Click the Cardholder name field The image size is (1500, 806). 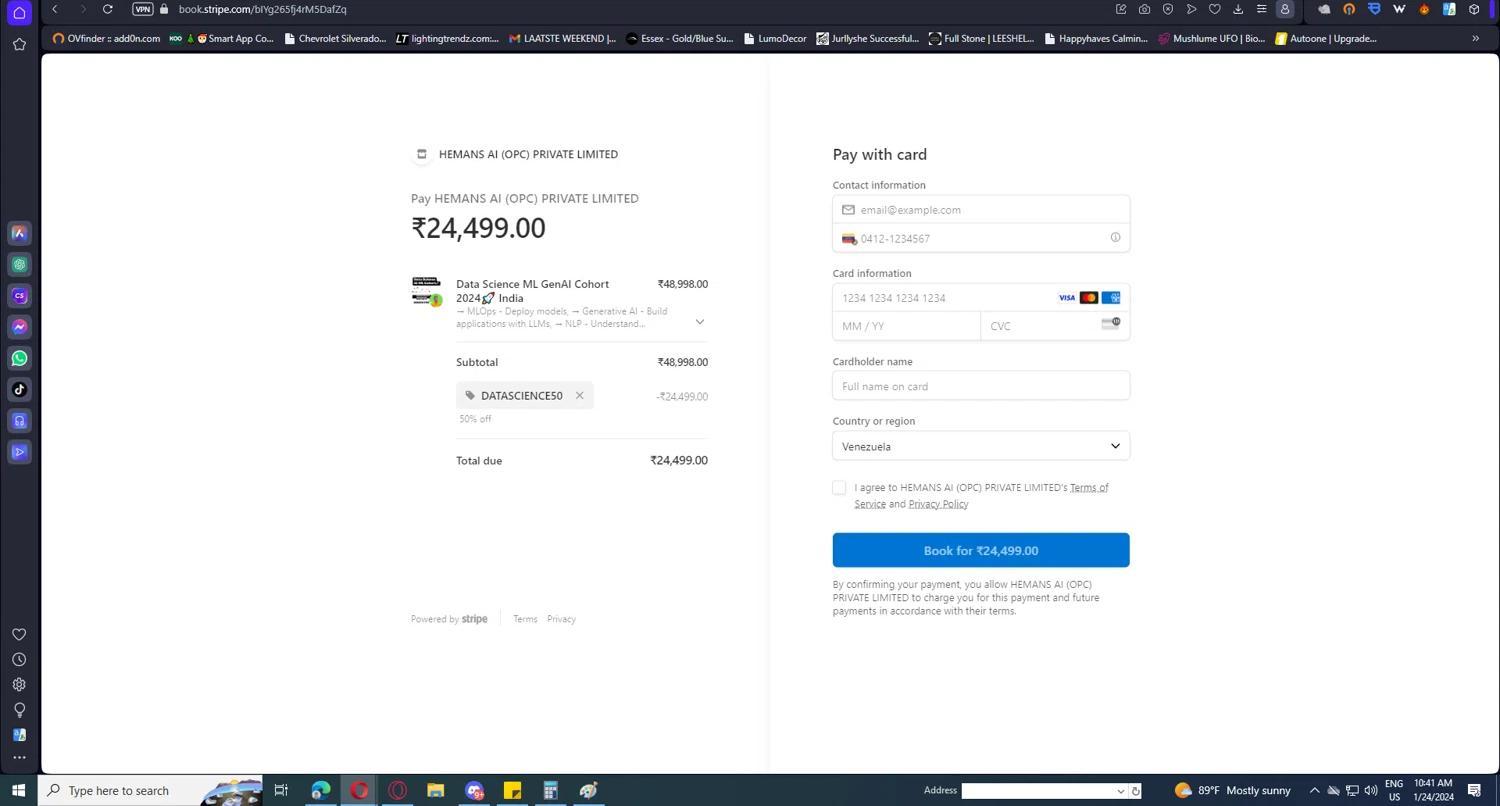tap(981, 386)
